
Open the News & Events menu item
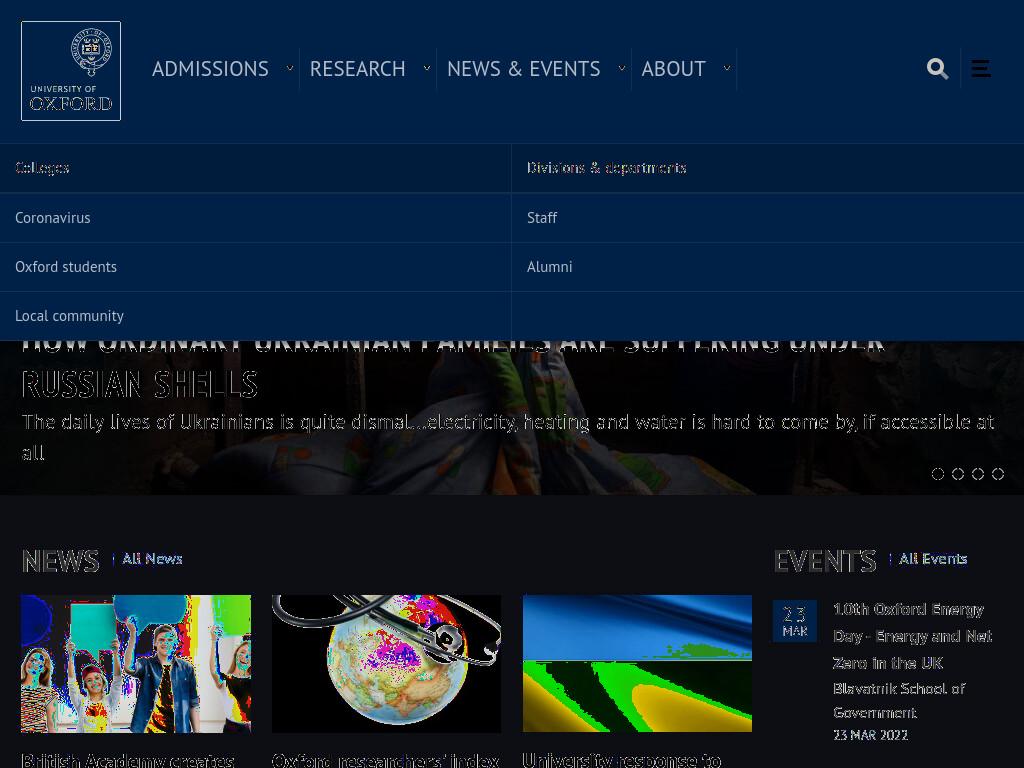click(x=524, y=69)
